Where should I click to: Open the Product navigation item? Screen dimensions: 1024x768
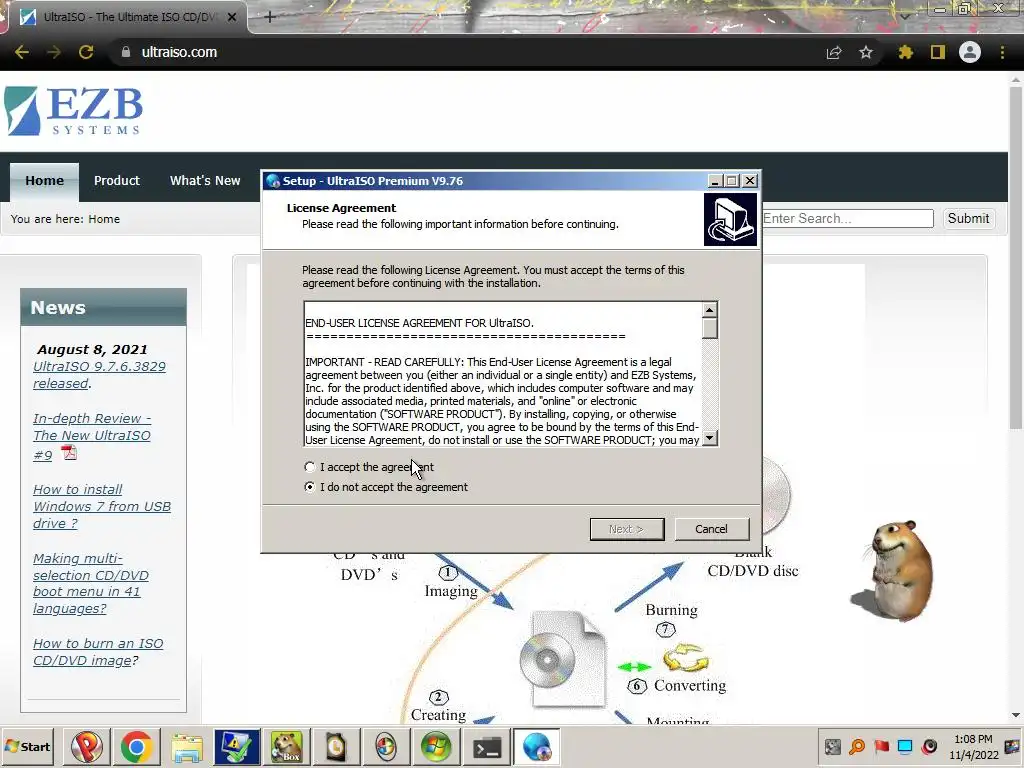(x=117, y=181)
